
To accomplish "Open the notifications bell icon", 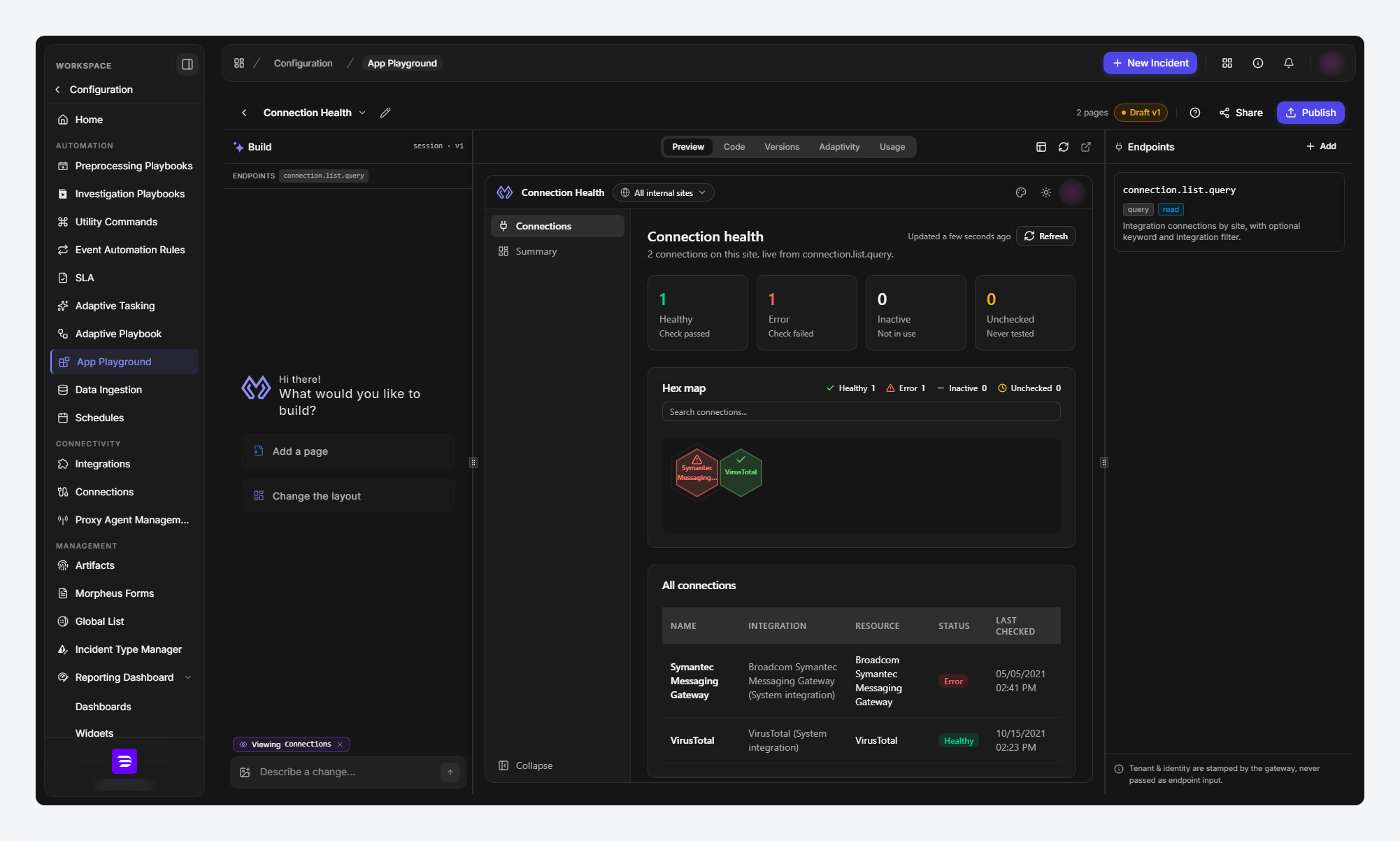I will [x=1289, y=63].
